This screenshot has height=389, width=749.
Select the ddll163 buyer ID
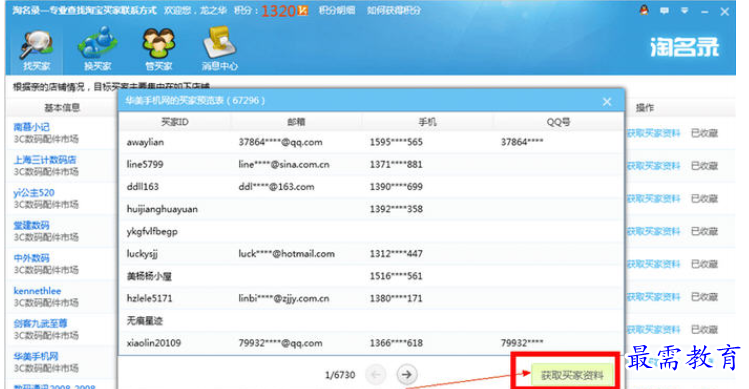[x=142, y=187]
